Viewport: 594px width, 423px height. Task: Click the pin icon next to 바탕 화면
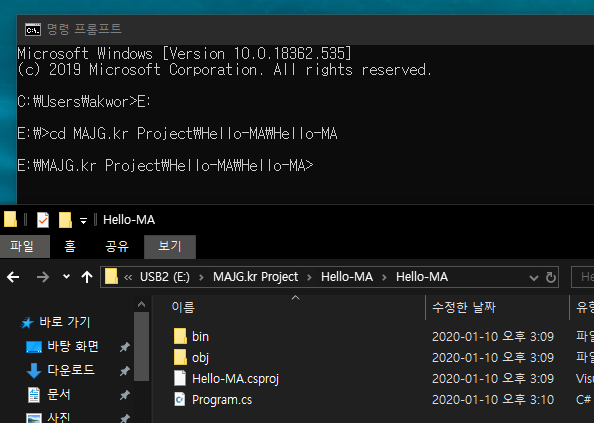125,347
